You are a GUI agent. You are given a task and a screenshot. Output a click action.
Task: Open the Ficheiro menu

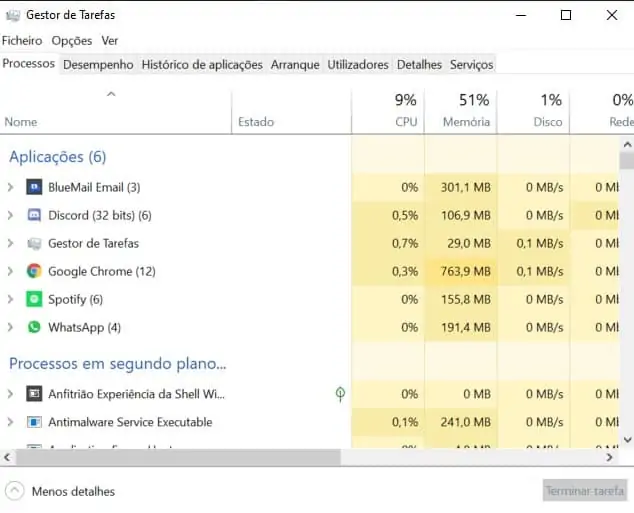pos(22,41)
